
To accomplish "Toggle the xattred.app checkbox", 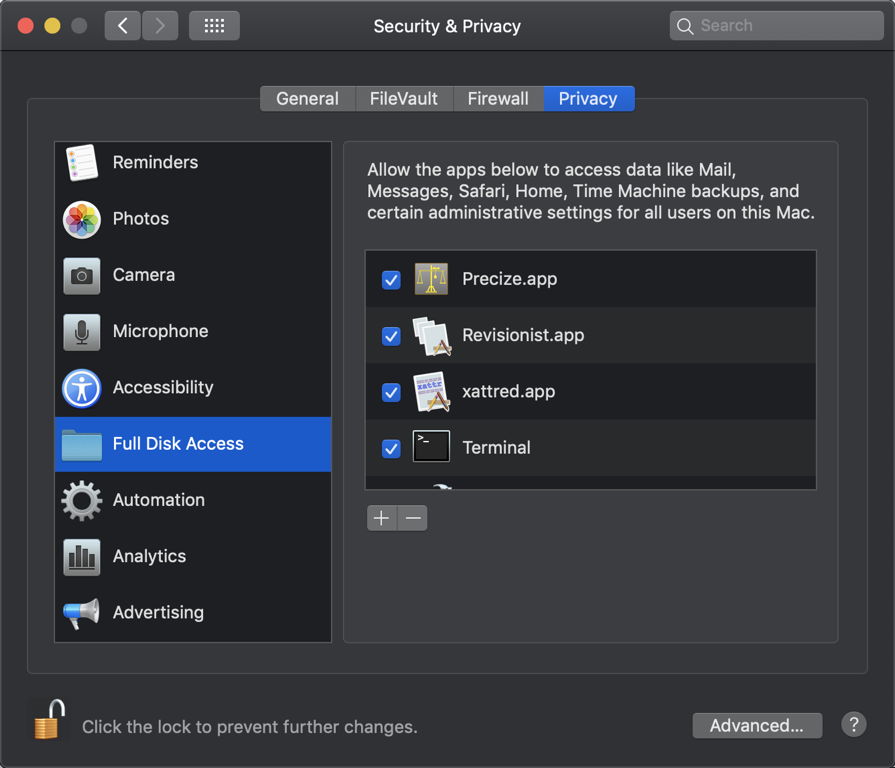I will [x=391, y=392].
